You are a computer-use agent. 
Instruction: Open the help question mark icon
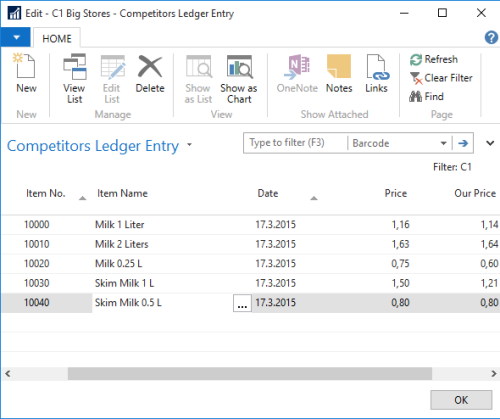tap(491, 37)
